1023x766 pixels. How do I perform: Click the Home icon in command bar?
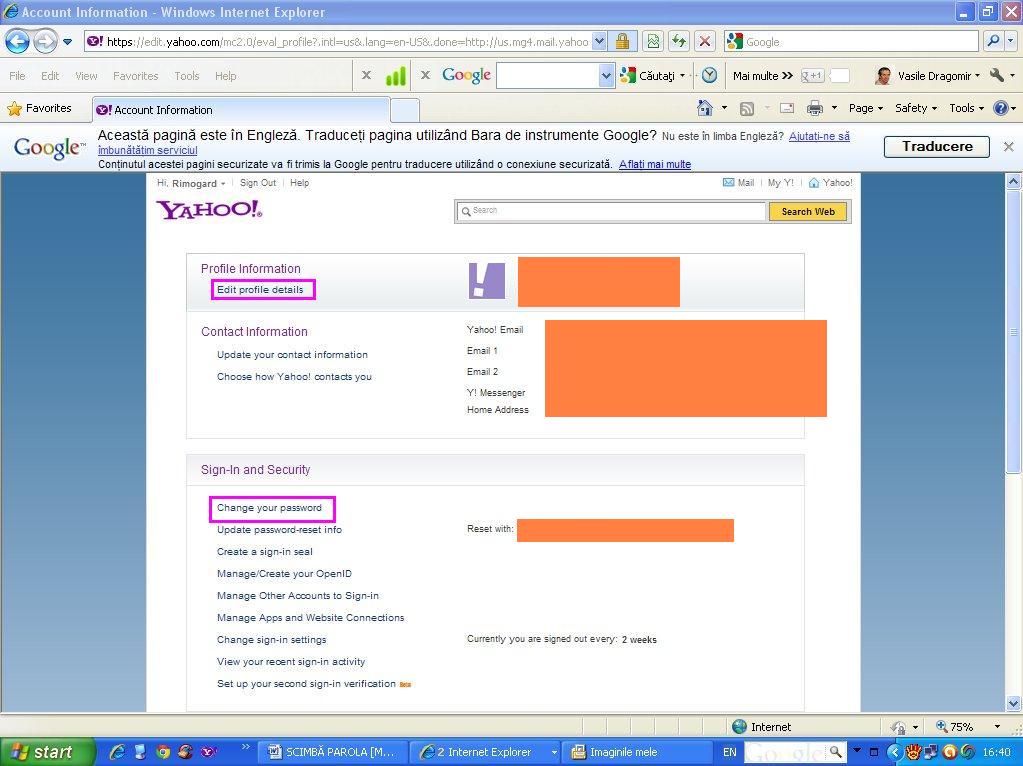click(x=705, y=108)
